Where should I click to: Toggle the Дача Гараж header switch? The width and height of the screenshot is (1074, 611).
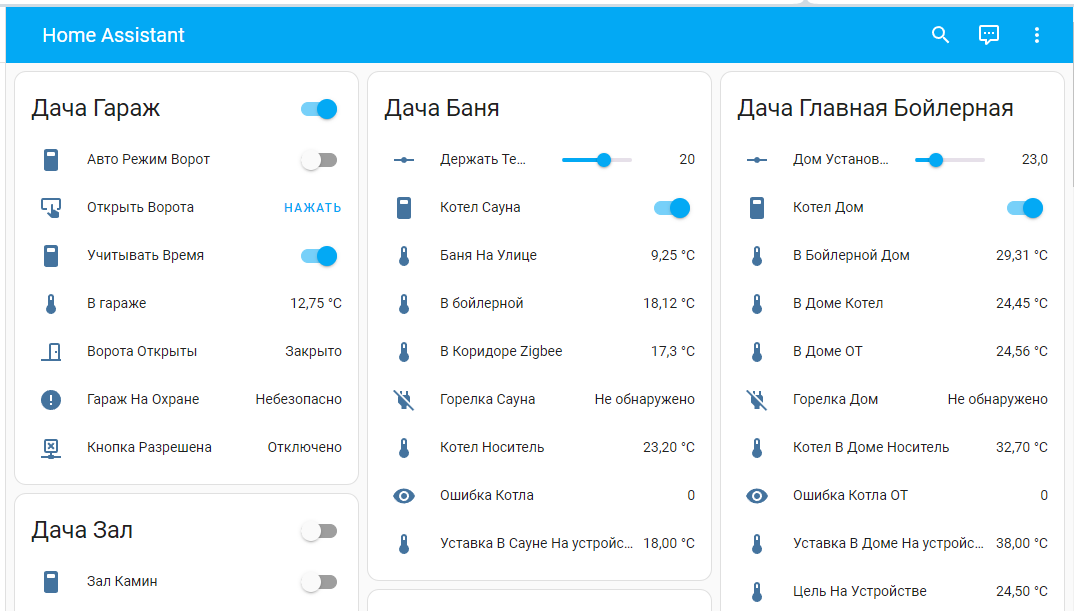(x=319, y=109)
